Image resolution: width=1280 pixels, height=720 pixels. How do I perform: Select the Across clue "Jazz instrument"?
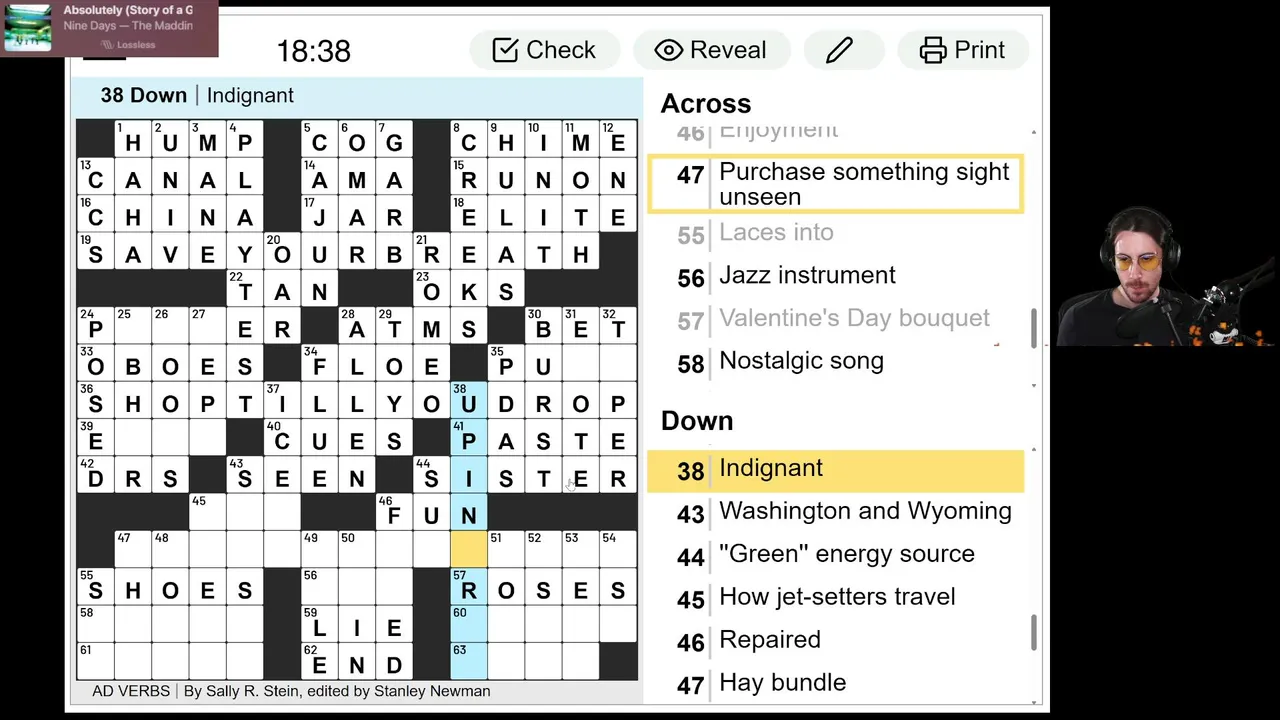[x=807, y=275]
